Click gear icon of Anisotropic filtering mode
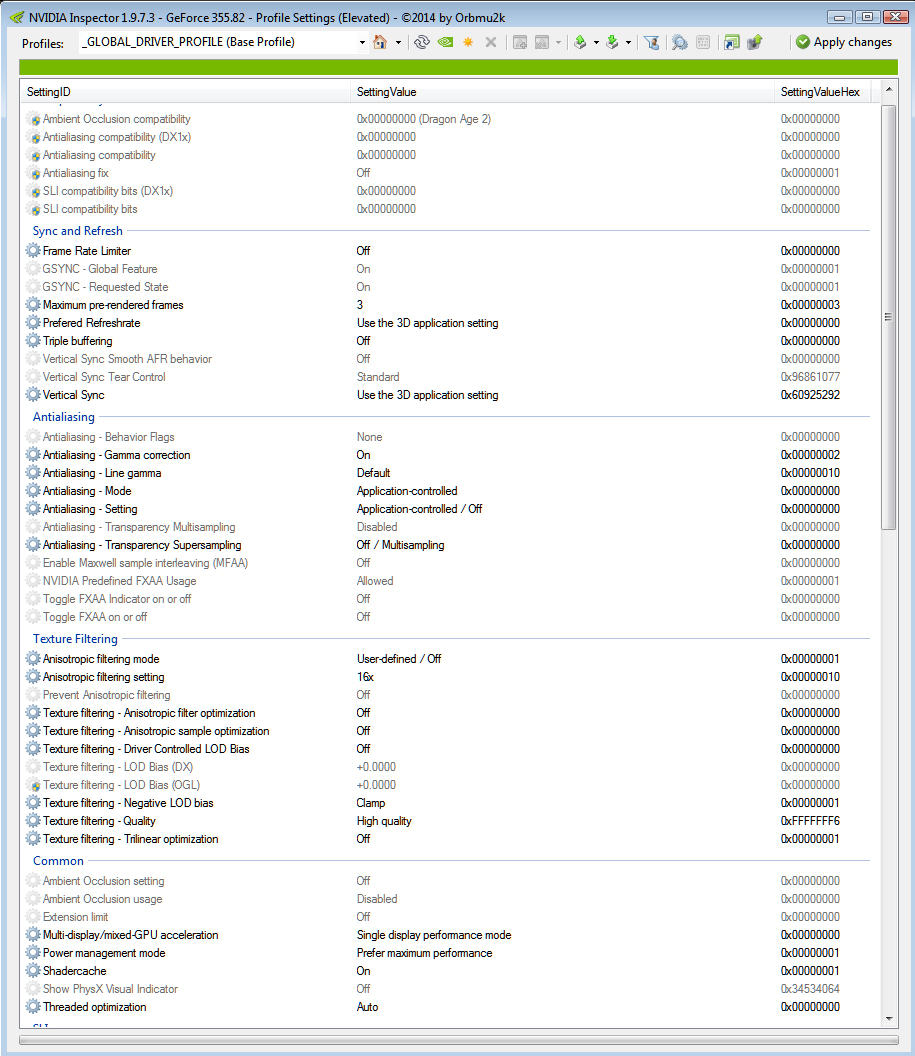Viewport: 915px width, 1056px height. click(x=33, y=659)
